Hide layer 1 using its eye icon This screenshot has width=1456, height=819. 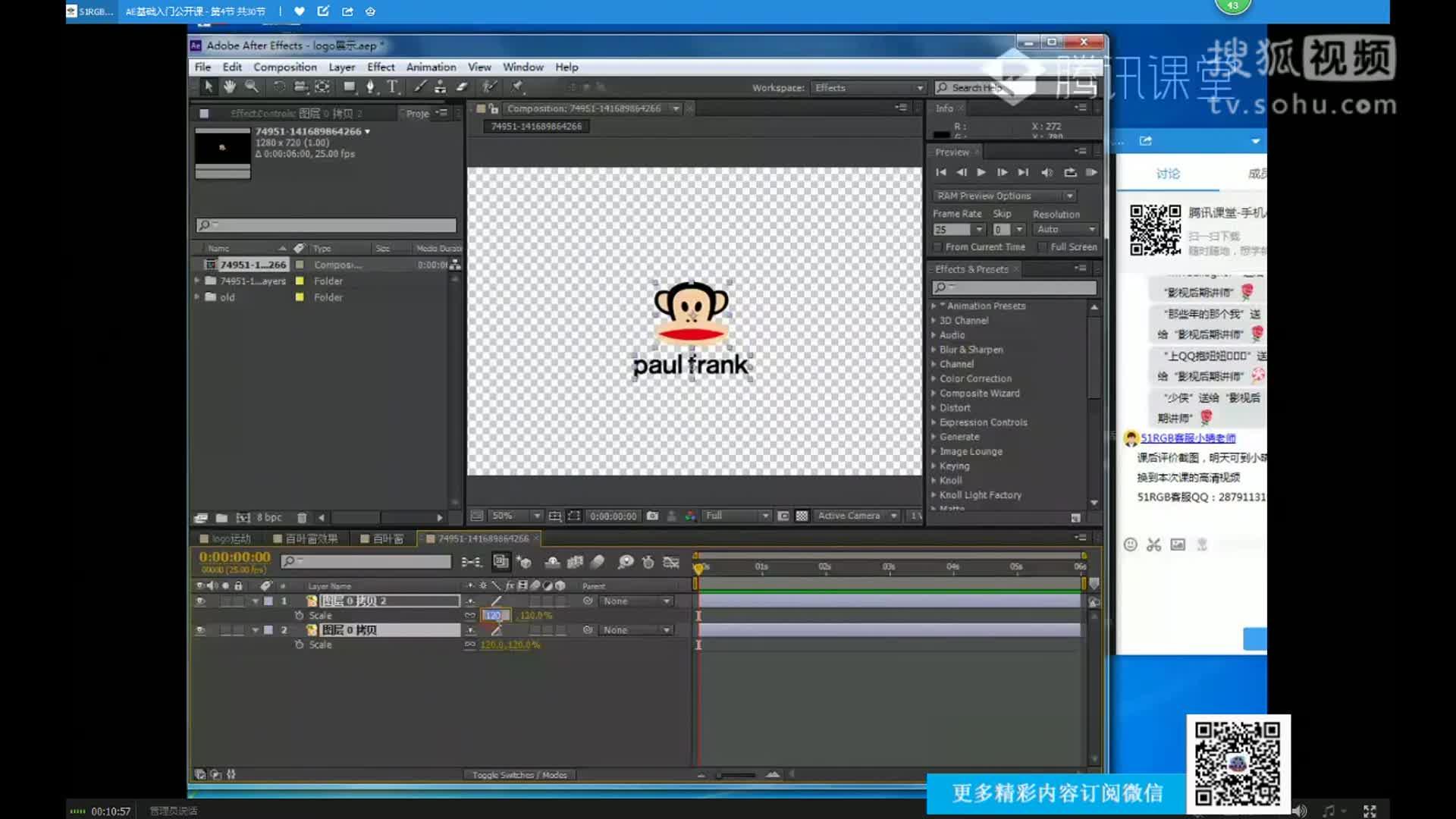click(x=200, y=601)
